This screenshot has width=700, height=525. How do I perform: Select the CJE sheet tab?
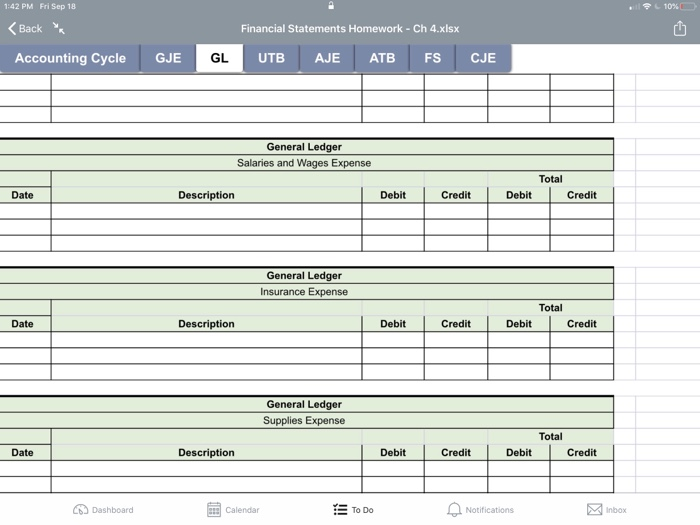click(483, 58)
